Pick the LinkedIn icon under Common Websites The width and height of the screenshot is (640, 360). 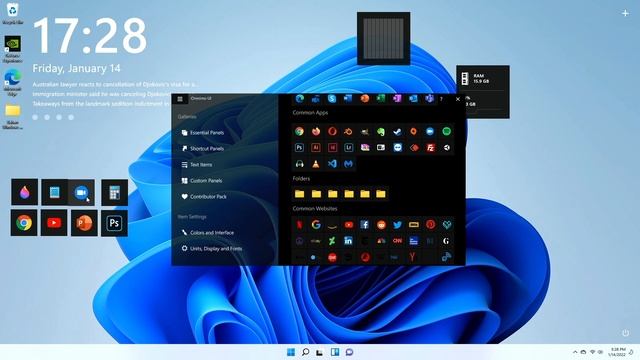point(348,241)
